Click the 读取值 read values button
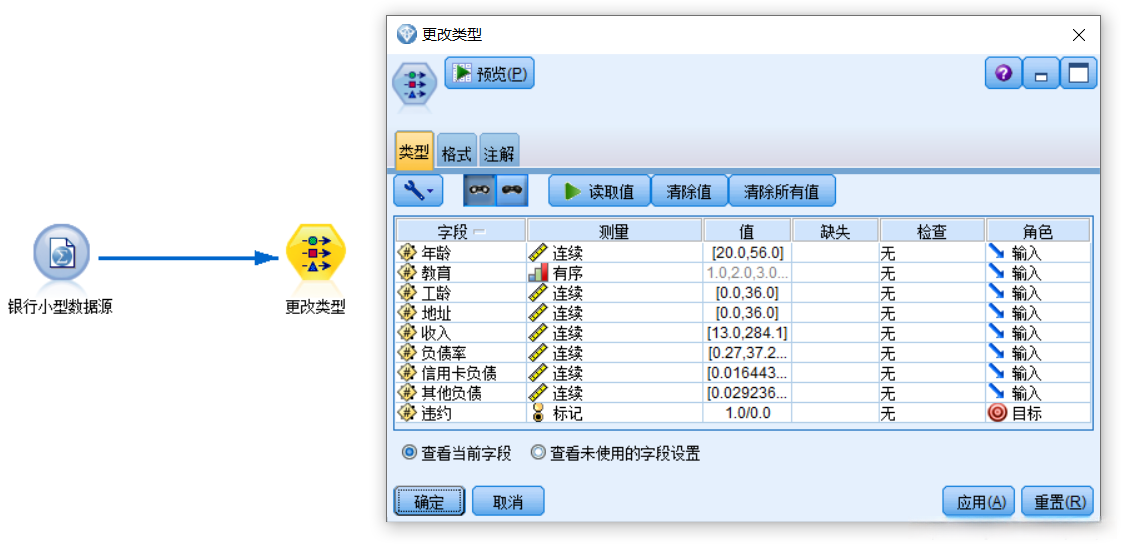Image resolution: width=1121 pixels, height=549 pixels. (x=600, y=191)
